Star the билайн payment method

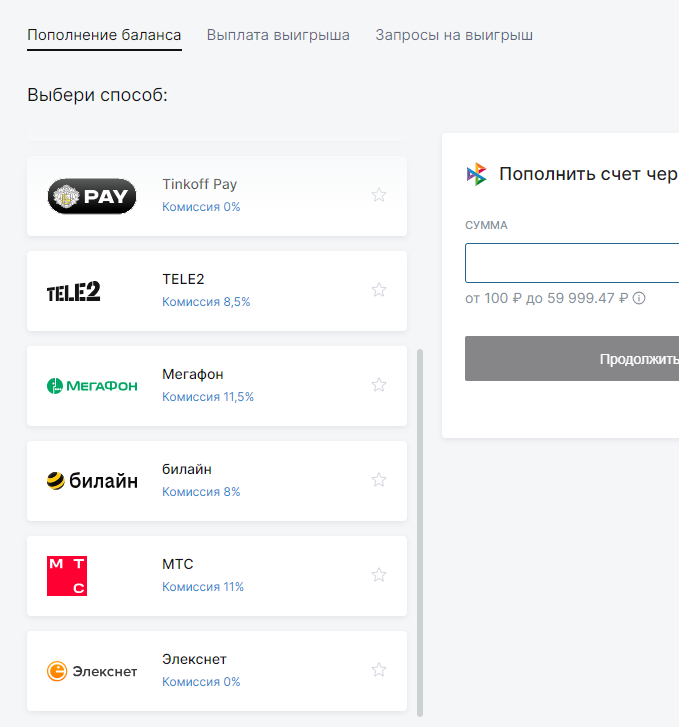pyautogui.click(x=379, y=480)
